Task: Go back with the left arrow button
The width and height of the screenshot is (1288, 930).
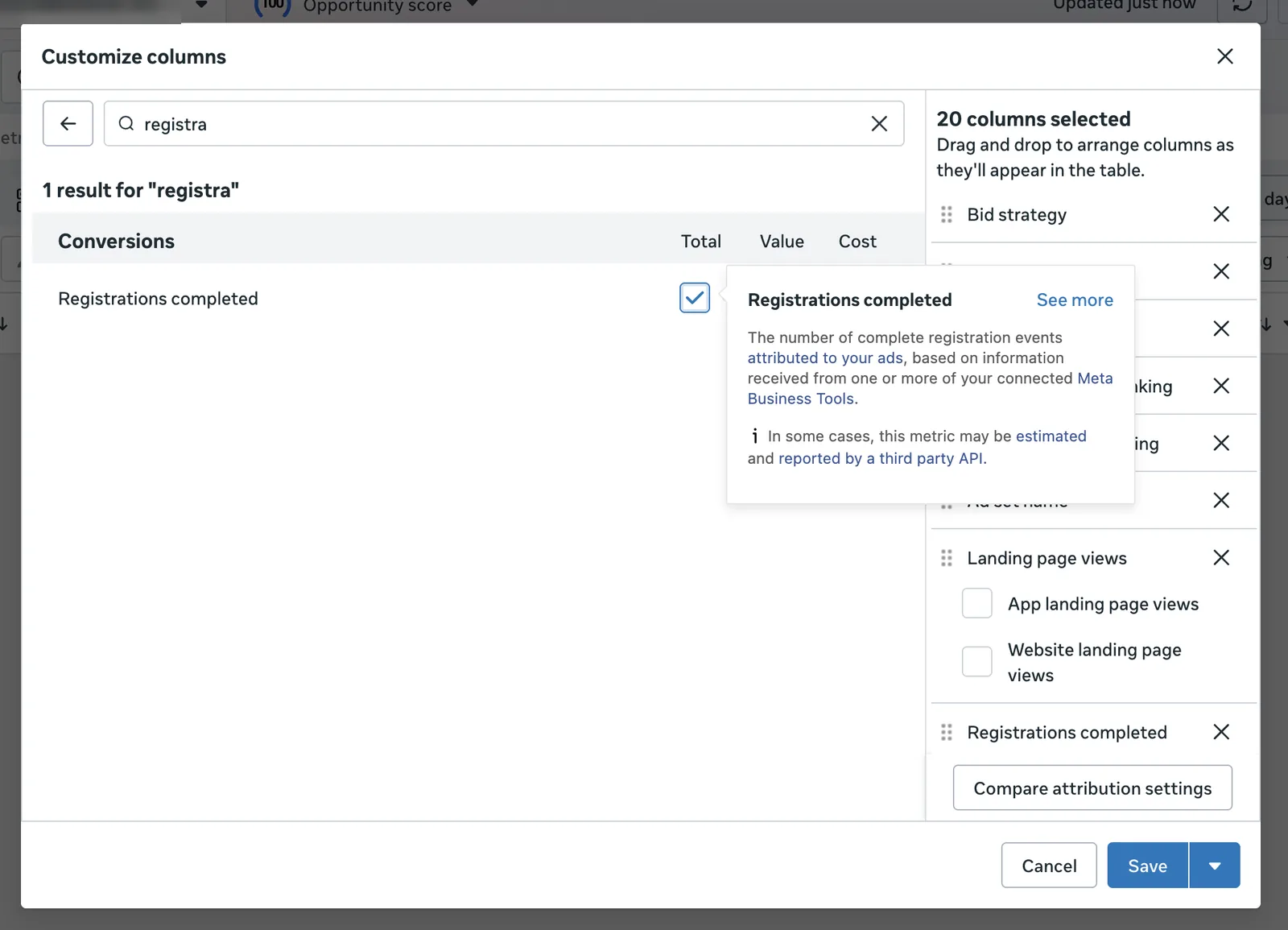Action: click(x=68, y=123)
